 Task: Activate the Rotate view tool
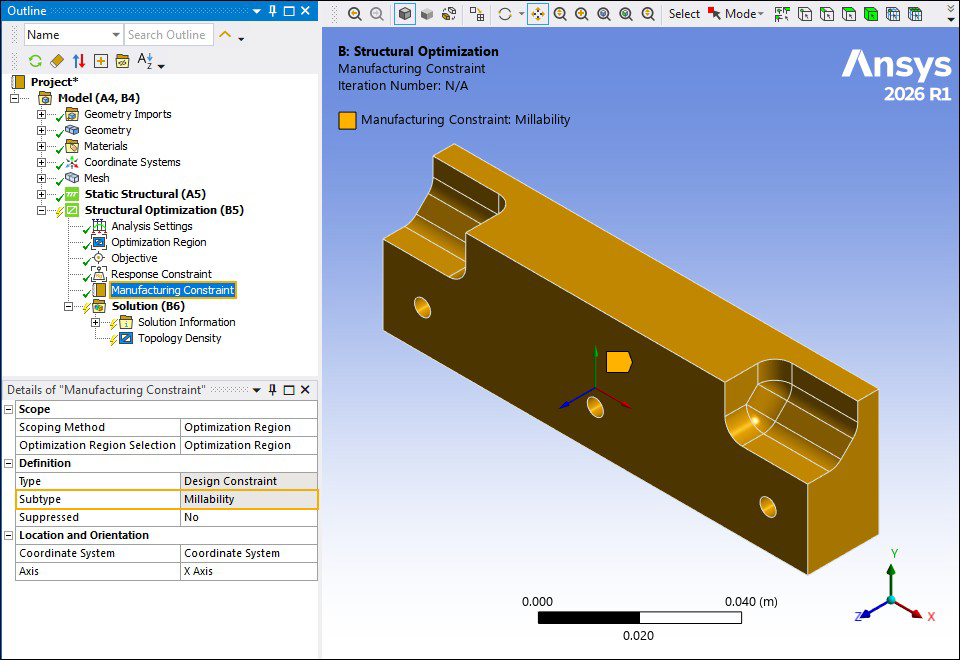pyautogui.click(x=505, y=14)
